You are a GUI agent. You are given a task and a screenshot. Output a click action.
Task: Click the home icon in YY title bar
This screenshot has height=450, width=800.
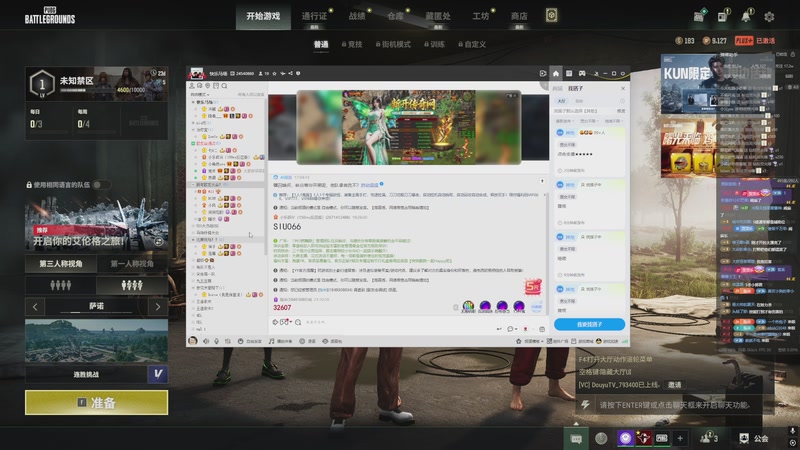coord(556,73)
